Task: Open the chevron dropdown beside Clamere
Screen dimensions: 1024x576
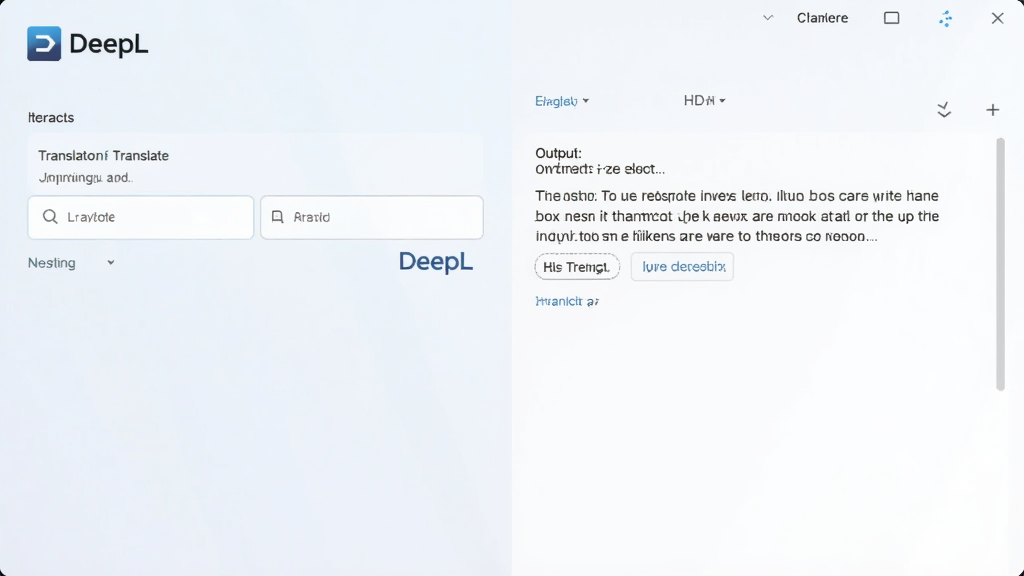Action: click(x=768, y=18)
